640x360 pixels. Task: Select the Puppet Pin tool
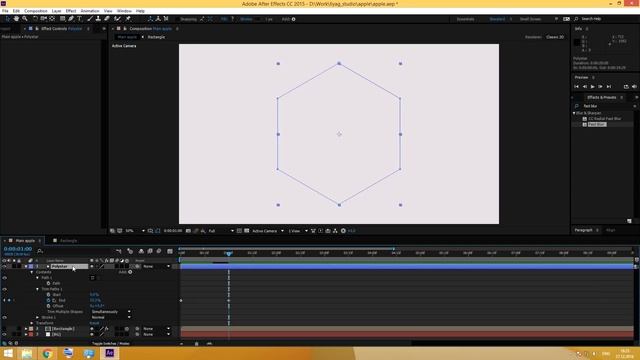click(x=128, y=19)
